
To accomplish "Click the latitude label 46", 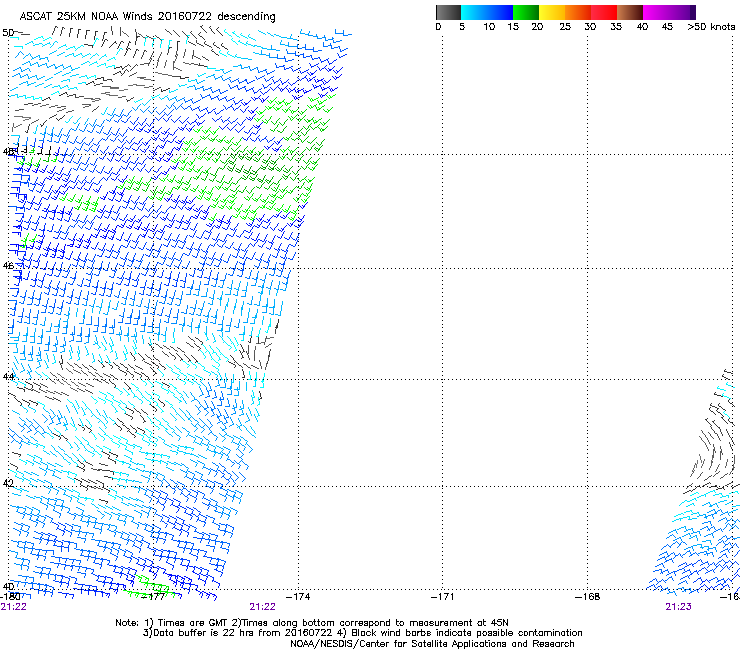I will tap(8, 266).
